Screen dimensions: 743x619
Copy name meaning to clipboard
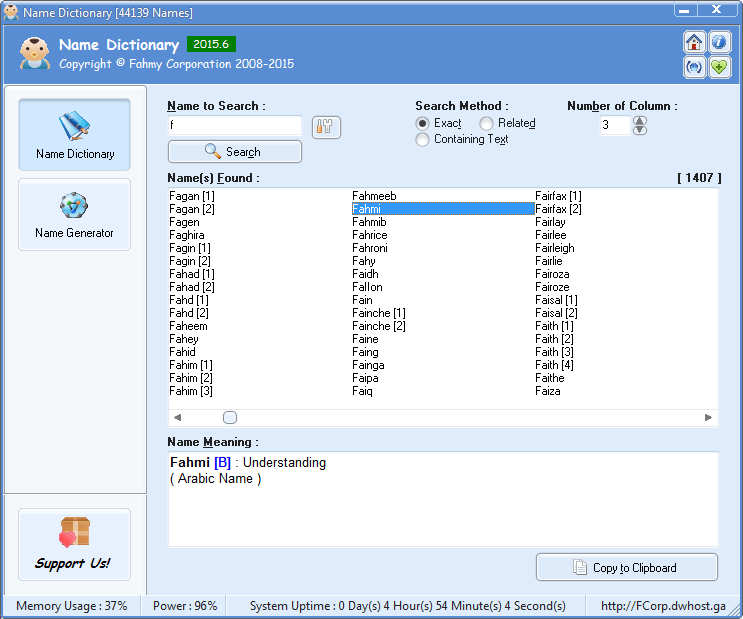(x=626, y=567)
